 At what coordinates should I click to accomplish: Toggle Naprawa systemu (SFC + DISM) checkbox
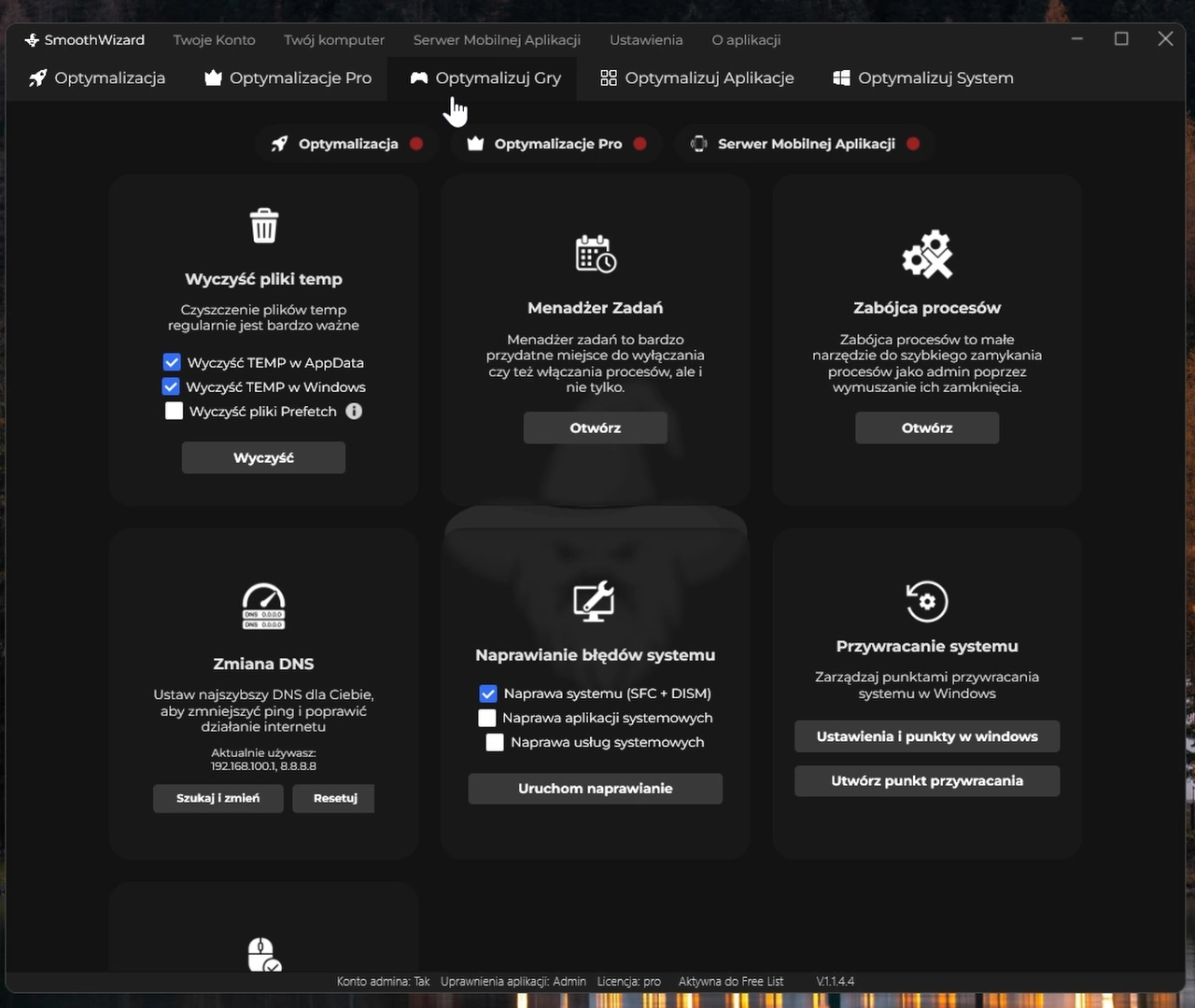[488, 693]
